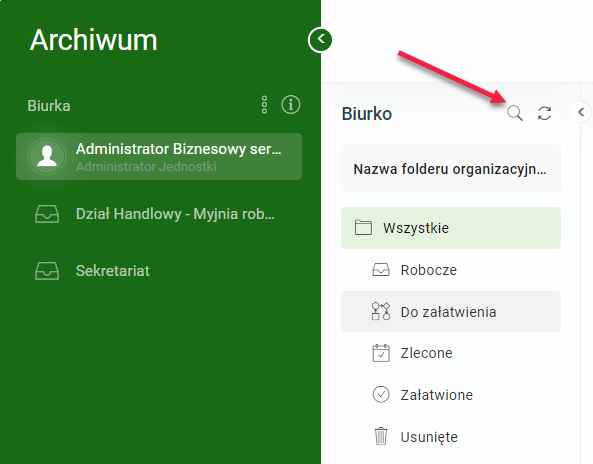Click the Biurko panel heading
The width and height of the screenshot is (593, 464).
[x=366, y=114]
